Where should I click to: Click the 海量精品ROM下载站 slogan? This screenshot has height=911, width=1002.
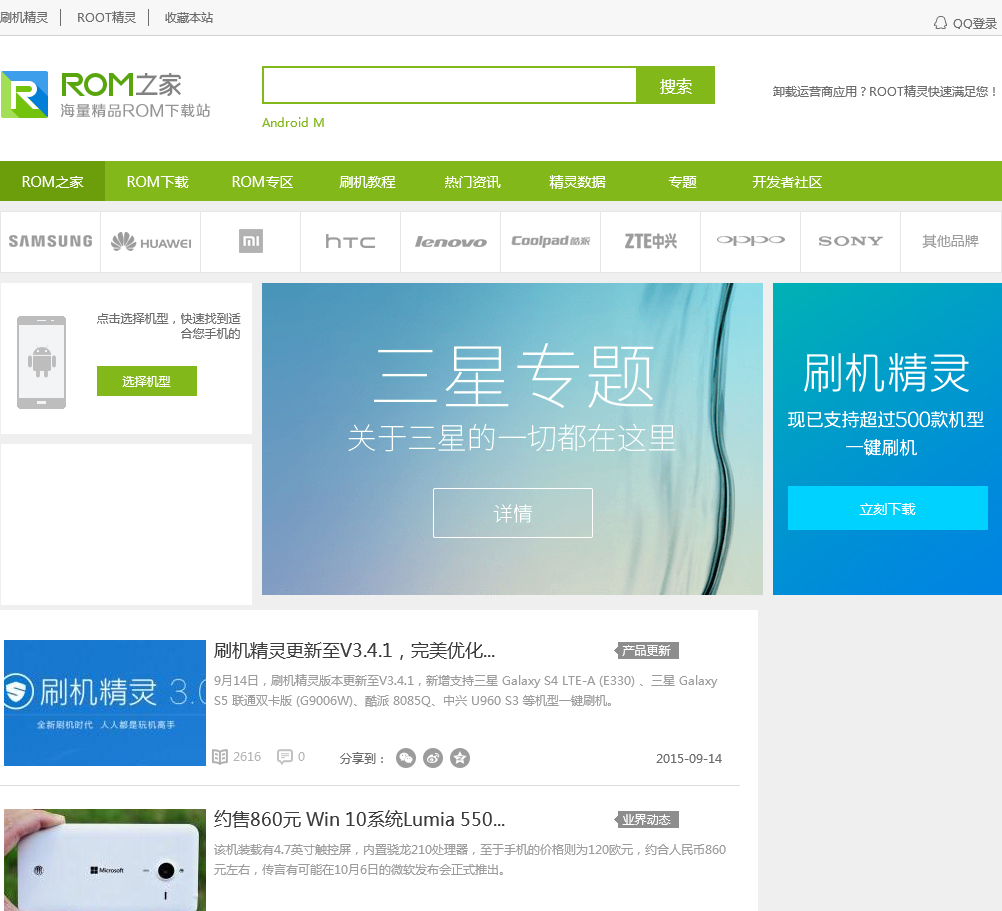coord(135,111)
